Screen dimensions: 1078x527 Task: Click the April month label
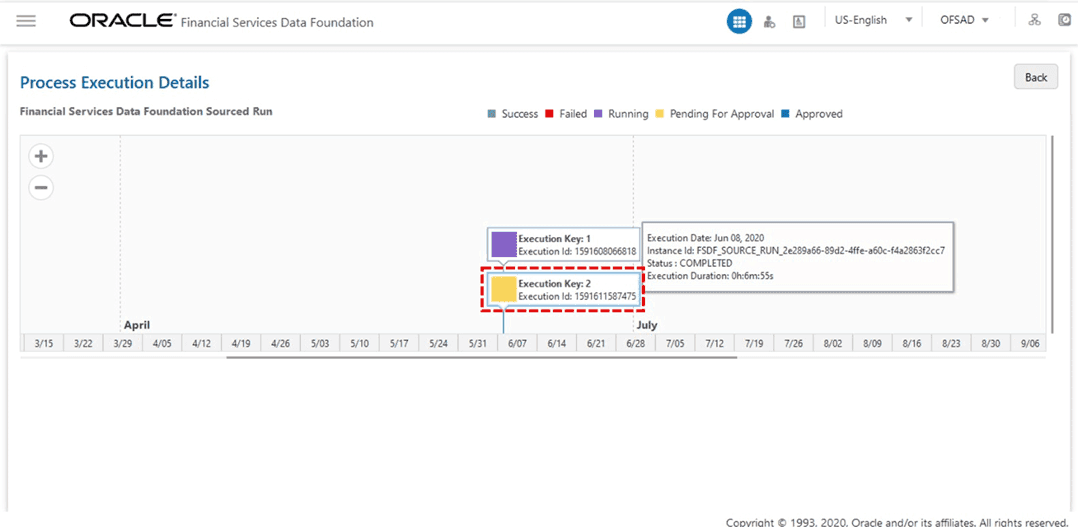click(137, 325)
